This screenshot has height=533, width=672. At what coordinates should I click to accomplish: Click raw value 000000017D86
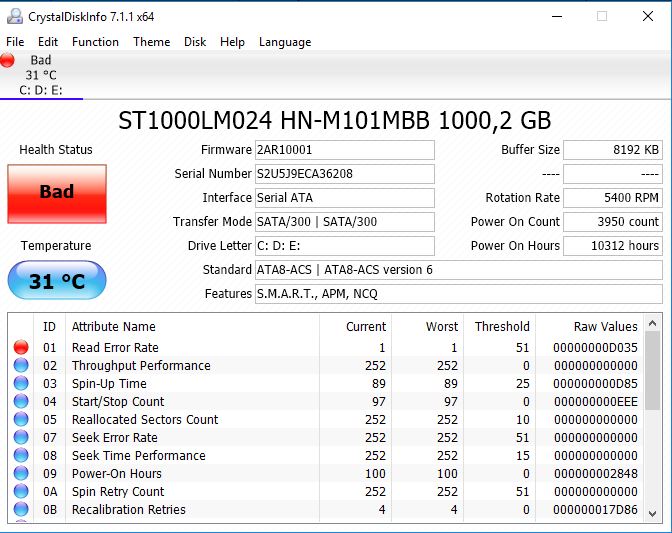[595, 509]
